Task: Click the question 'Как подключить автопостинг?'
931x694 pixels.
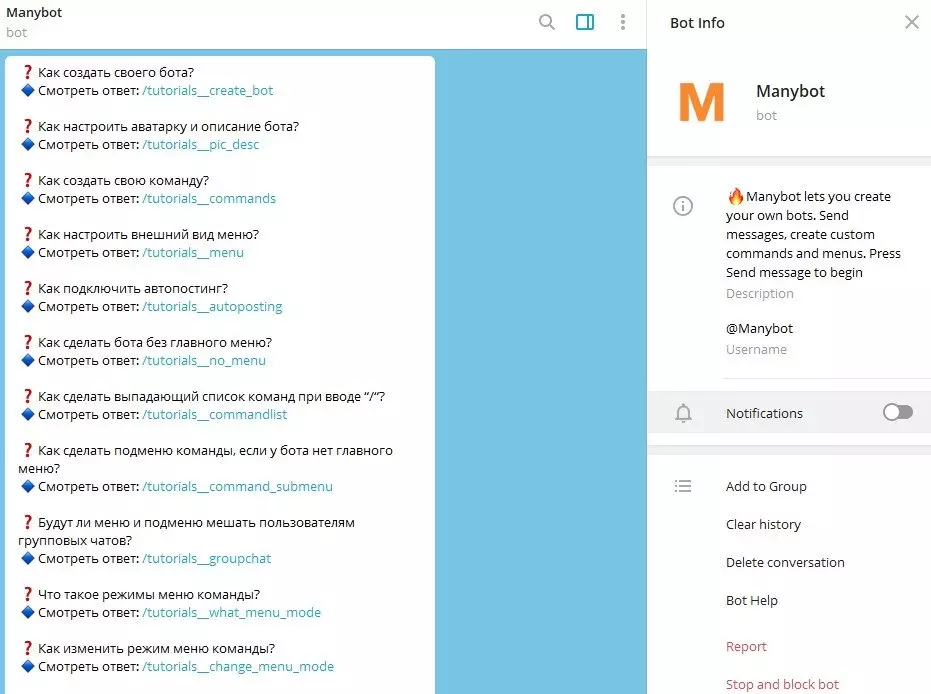Action: (x=133, y=289)
